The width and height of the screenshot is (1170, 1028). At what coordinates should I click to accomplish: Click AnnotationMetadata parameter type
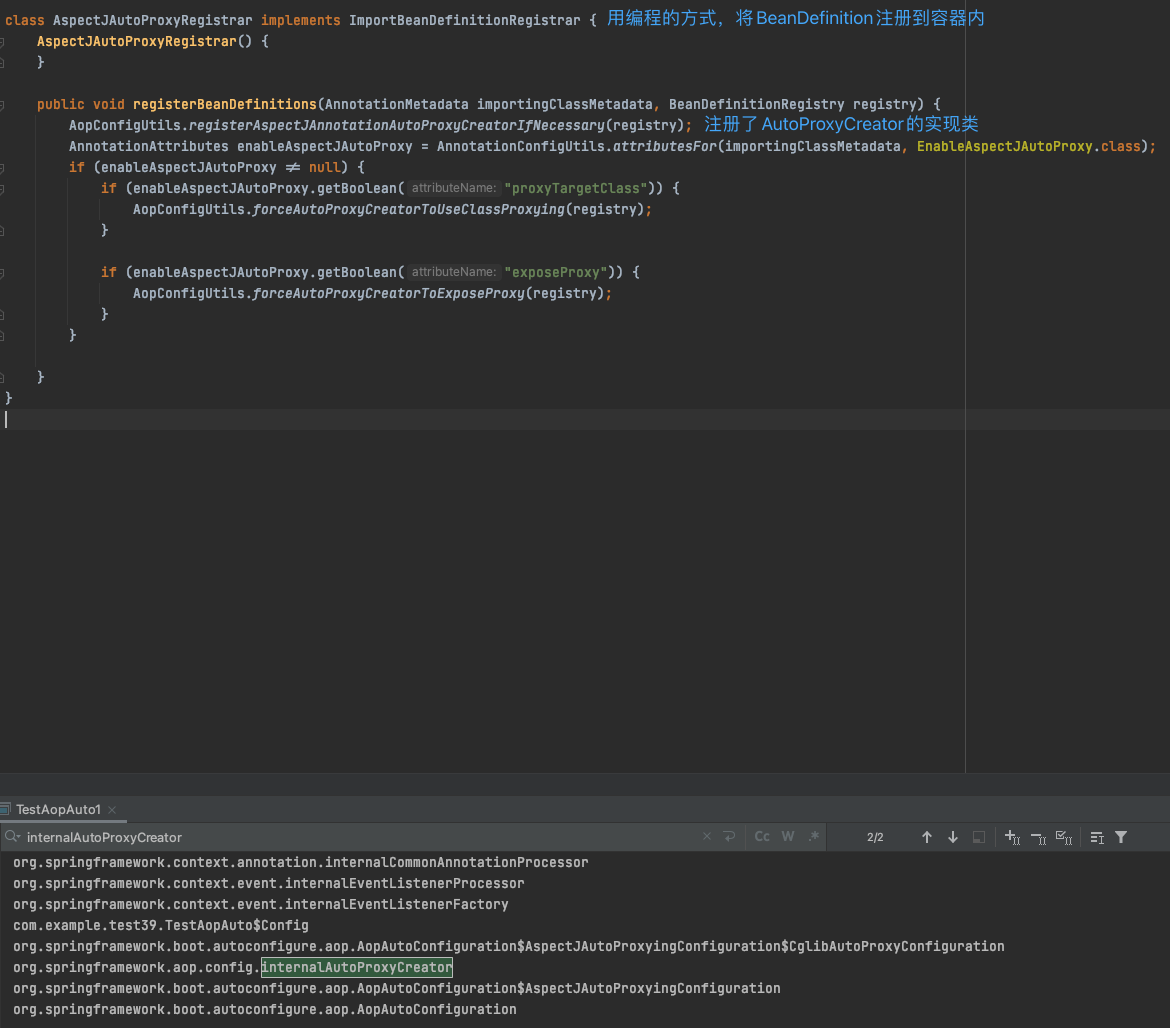(396, 104)
